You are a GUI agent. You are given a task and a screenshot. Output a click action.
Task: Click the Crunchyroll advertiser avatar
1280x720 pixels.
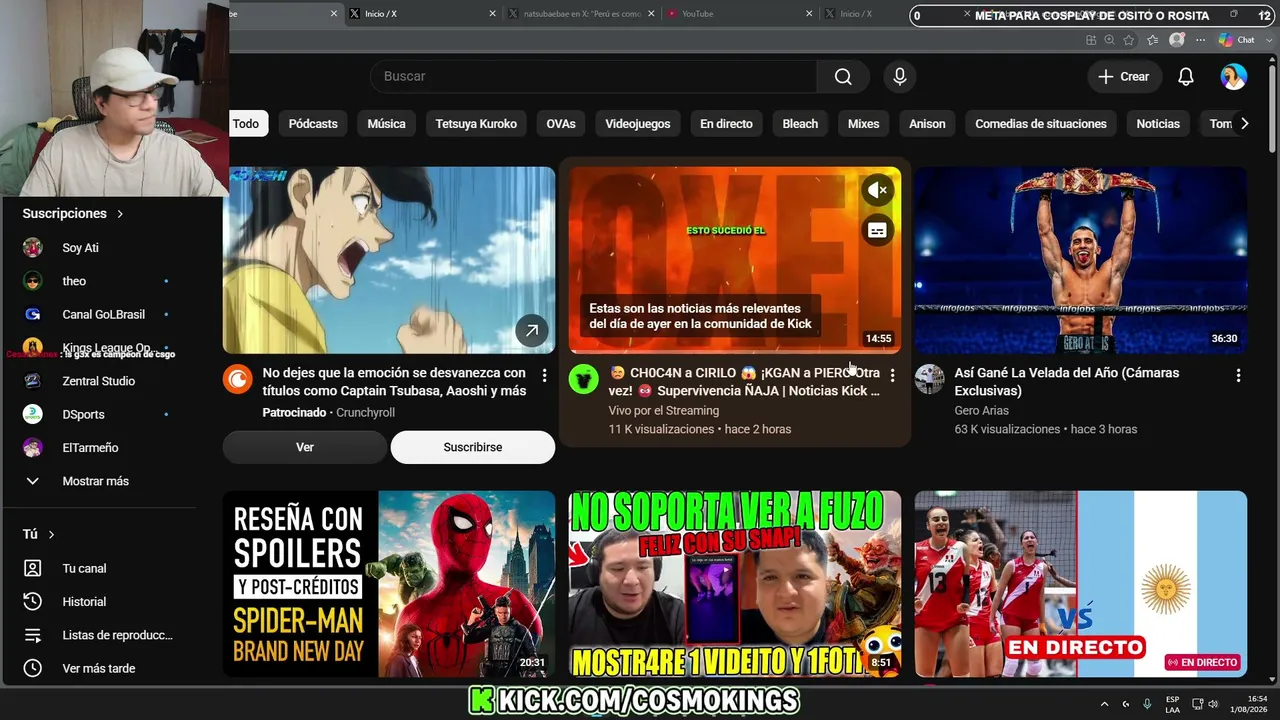[238, 379]
